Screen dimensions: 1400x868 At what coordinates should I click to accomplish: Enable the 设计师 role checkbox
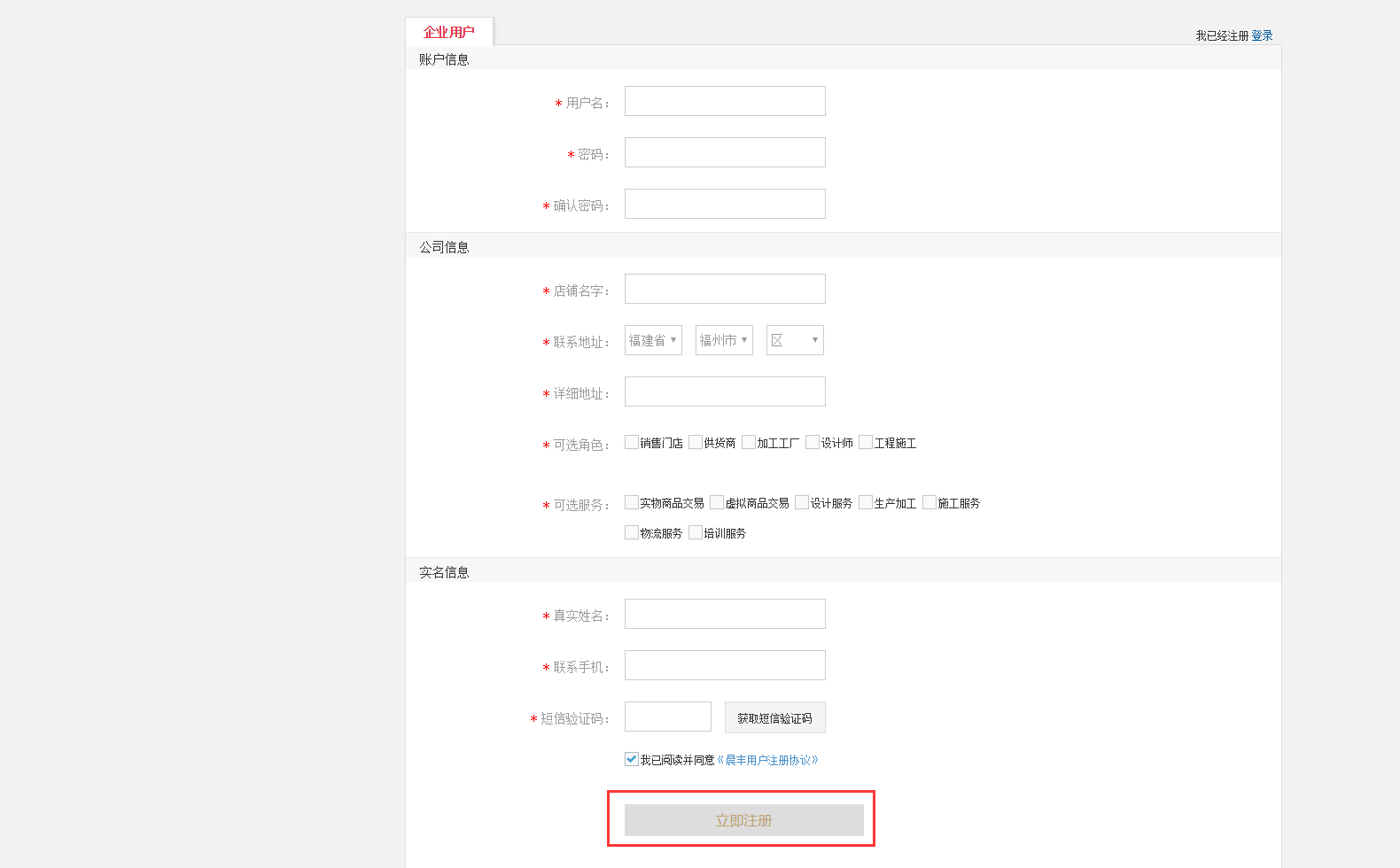(813, 442)
